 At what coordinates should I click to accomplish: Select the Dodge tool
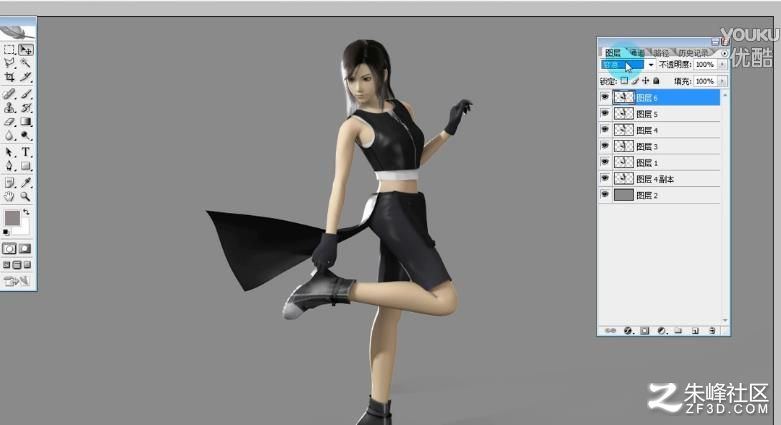pyautogui.click(x=25, y=136)
